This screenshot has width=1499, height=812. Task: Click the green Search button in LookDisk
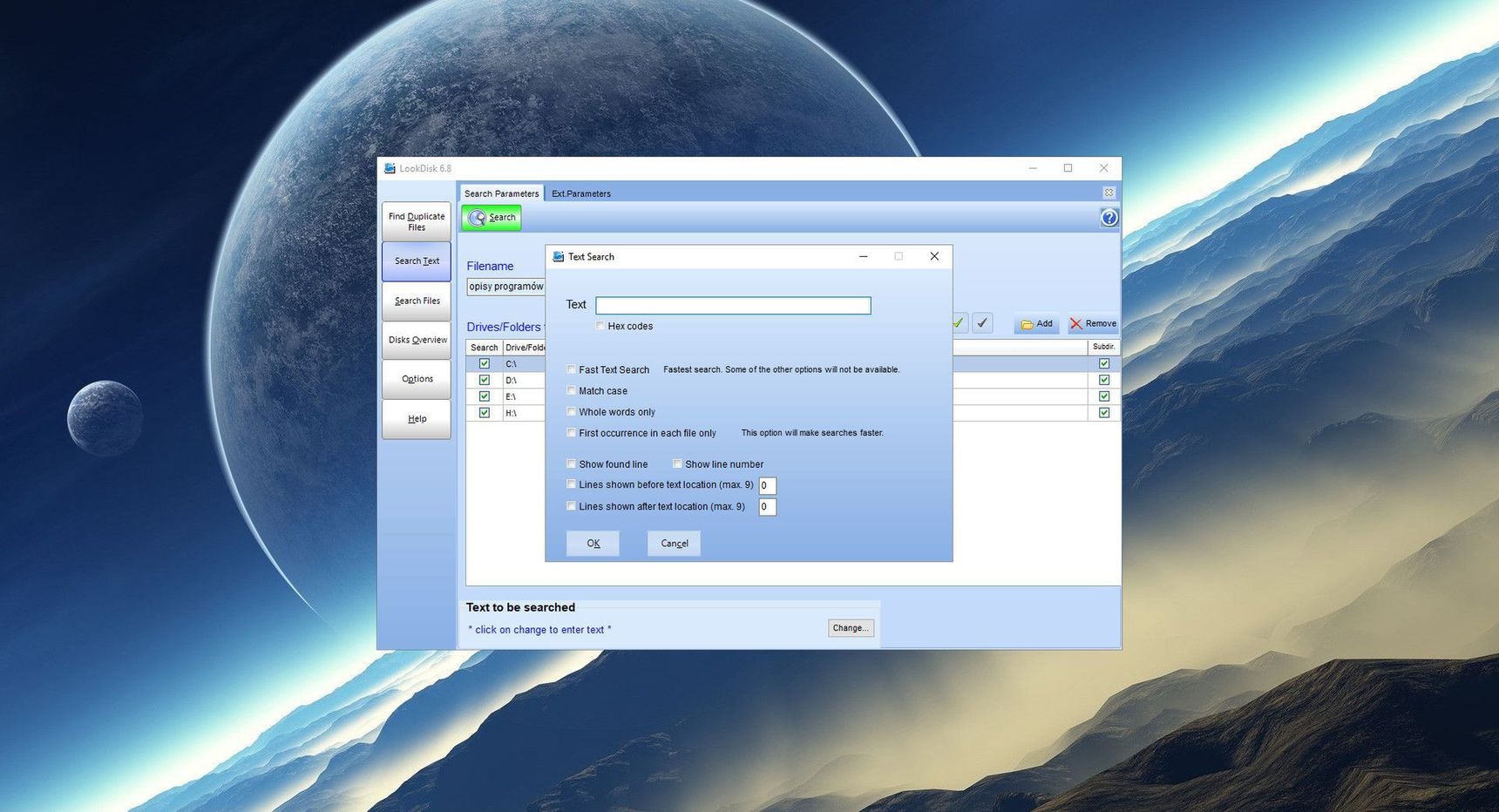(492, 218)
